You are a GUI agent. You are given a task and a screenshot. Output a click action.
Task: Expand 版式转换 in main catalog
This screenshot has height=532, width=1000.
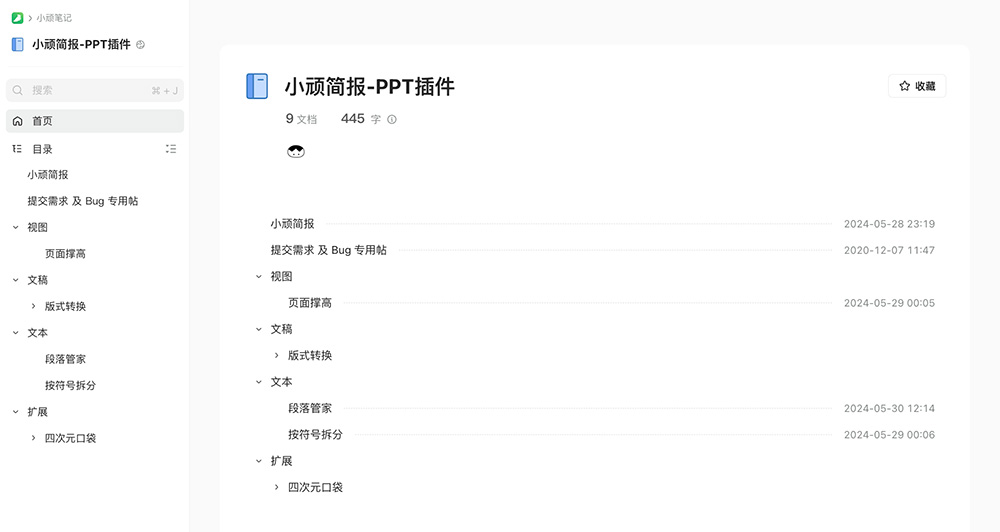click(x=277, y=355)
